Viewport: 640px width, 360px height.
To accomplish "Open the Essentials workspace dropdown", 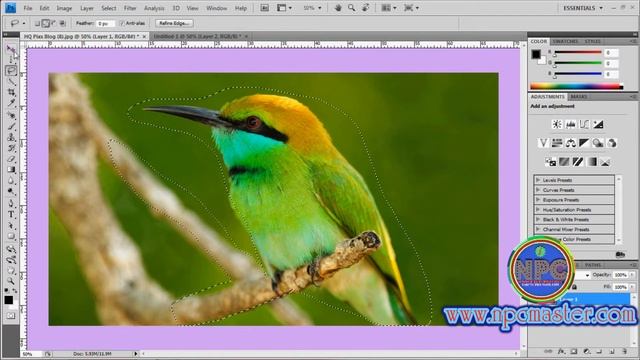I will pyautogui.click(x=582, y=8).
